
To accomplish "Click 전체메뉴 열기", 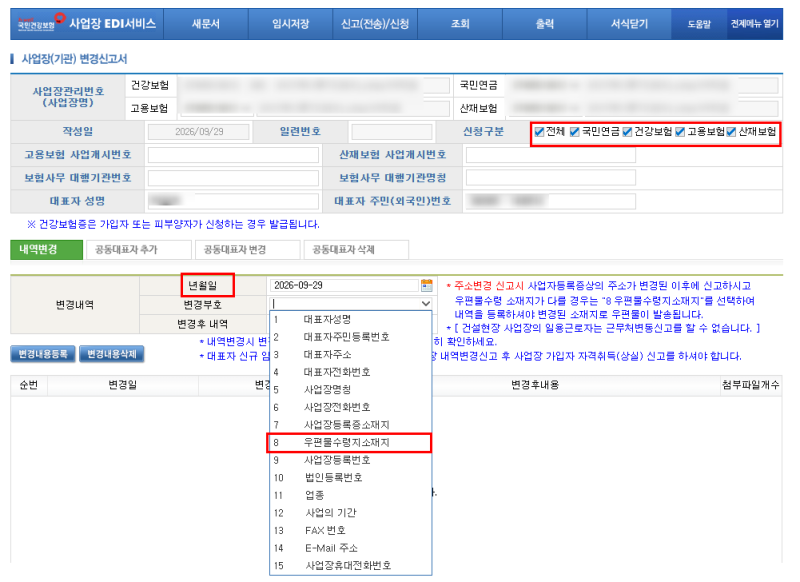I will [x=755, y=23].
